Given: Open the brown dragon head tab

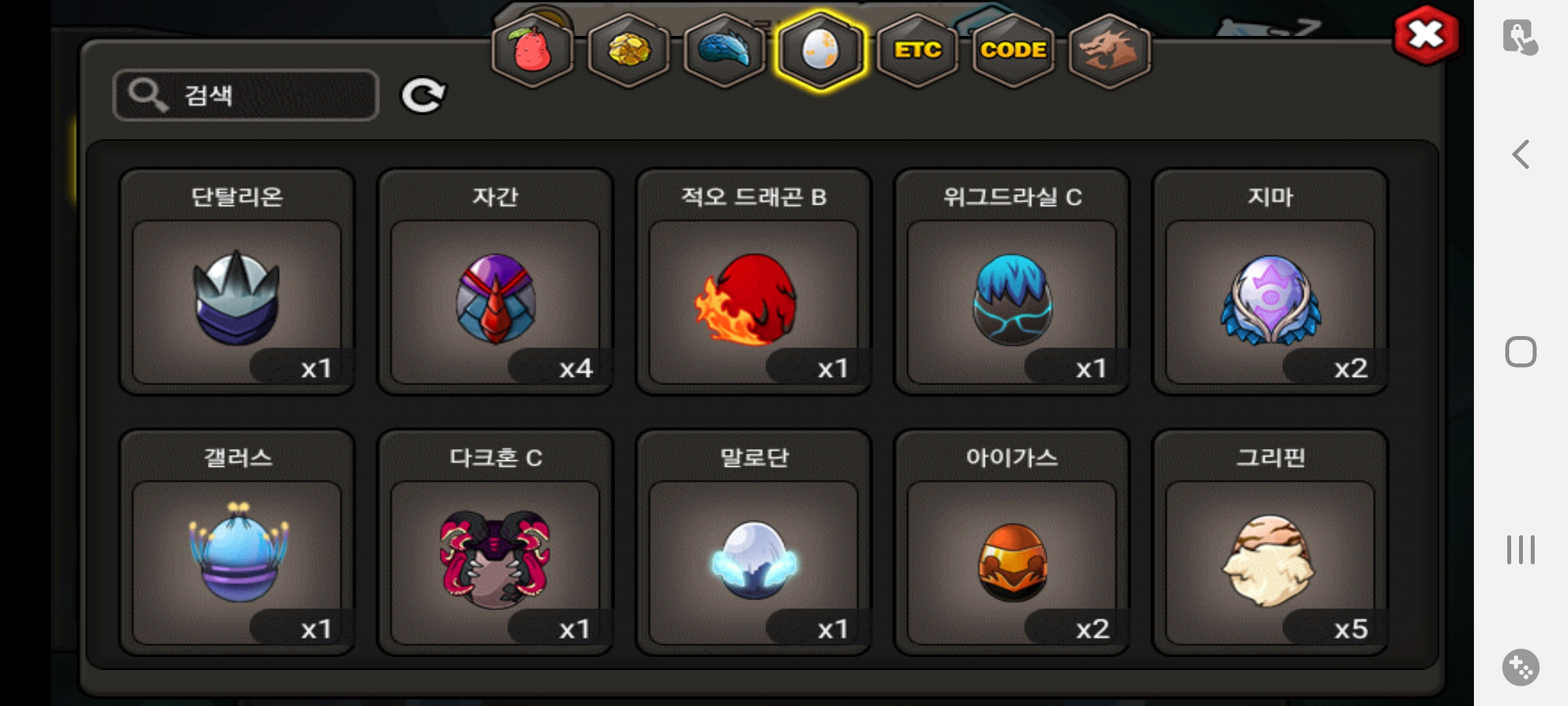Looking at the screenshot, I should pos(1109,50).
